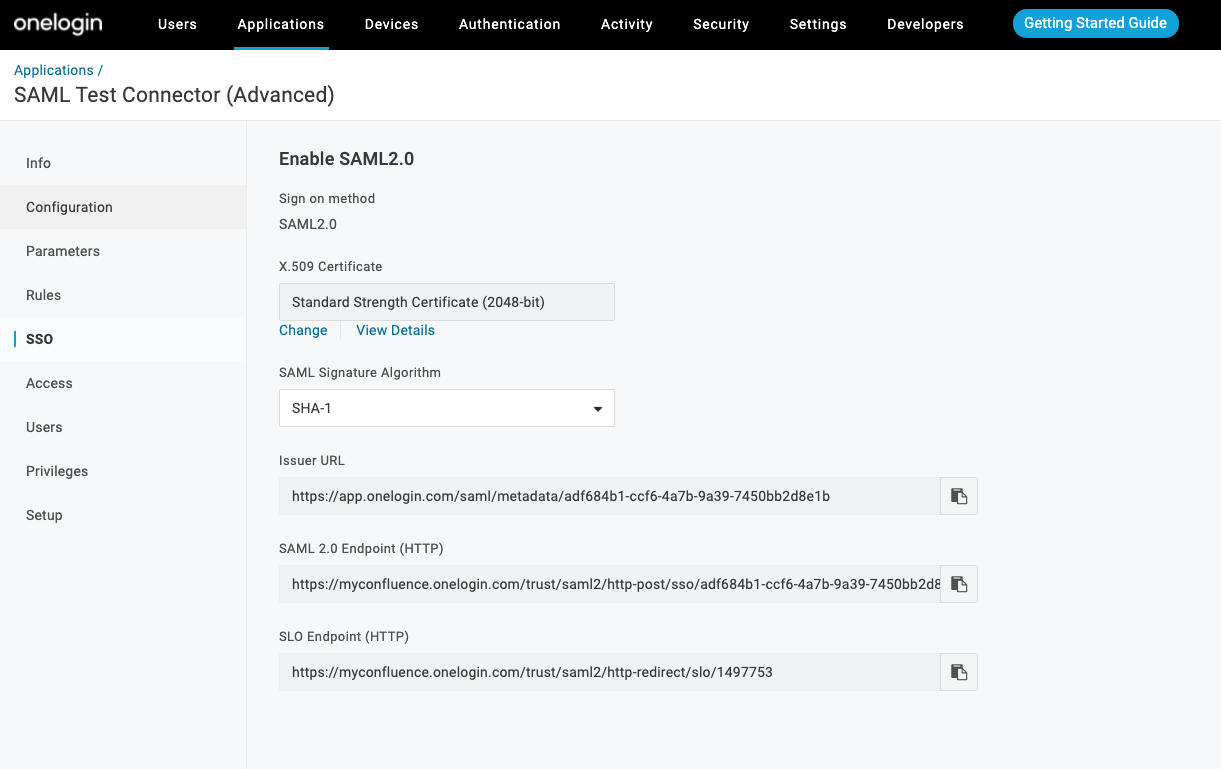Click the Change certificate link
The height and width of the screenshot is (769, 1221).
(303, 330)
